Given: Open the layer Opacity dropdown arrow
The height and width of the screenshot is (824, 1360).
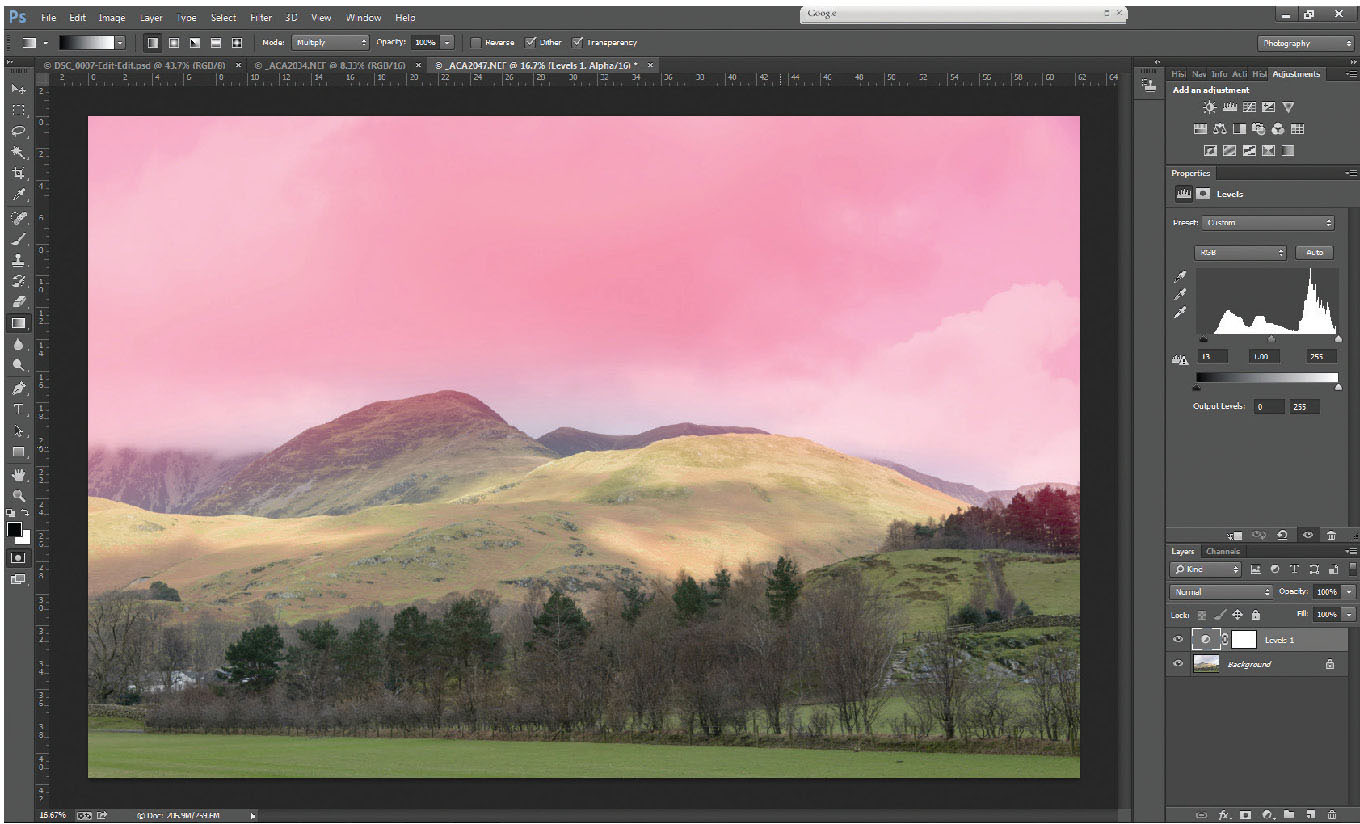Looking at the screenshot, I should pyautogui.click(x=1349, y=592).
